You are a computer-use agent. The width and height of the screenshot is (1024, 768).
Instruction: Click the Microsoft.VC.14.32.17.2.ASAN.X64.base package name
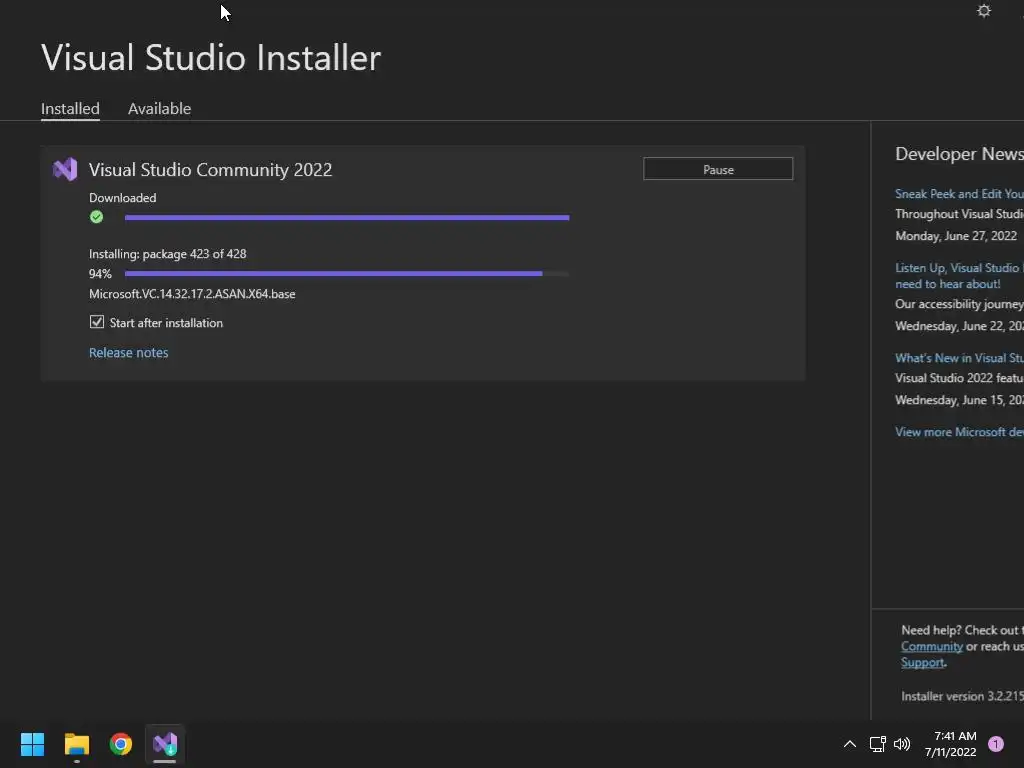(192, 294)
